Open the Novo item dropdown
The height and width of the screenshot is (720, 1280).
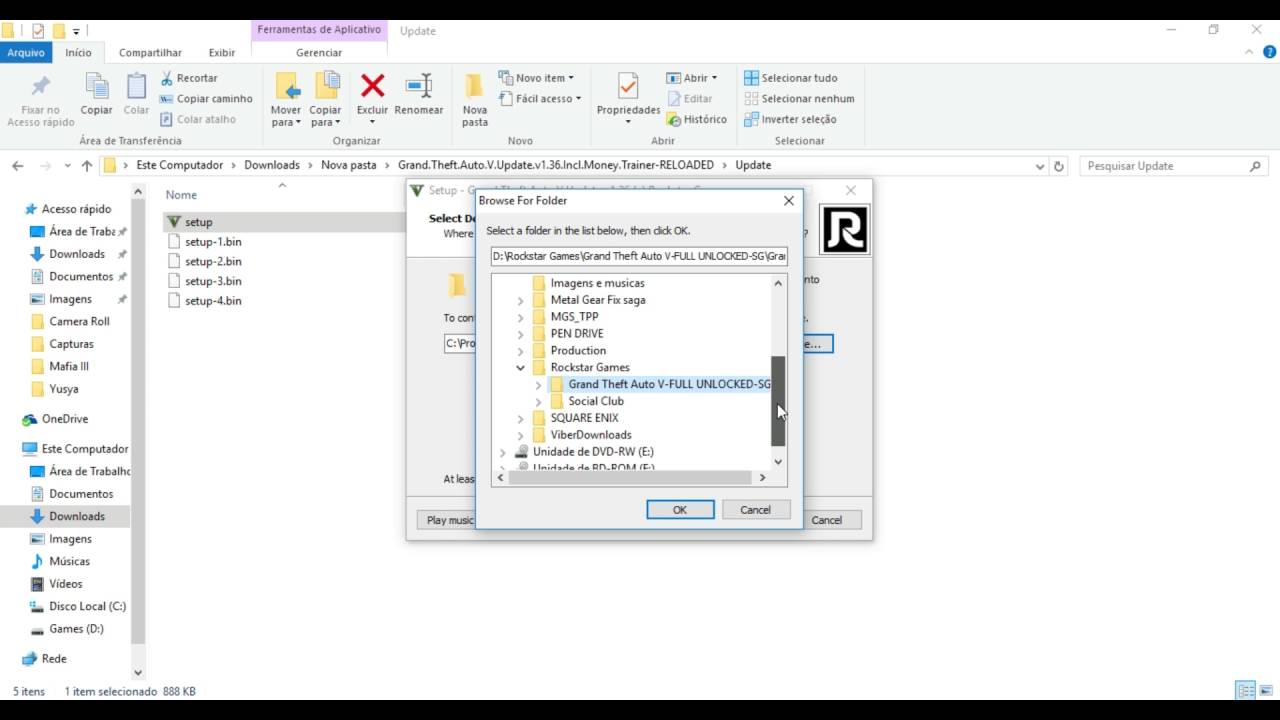536,78
